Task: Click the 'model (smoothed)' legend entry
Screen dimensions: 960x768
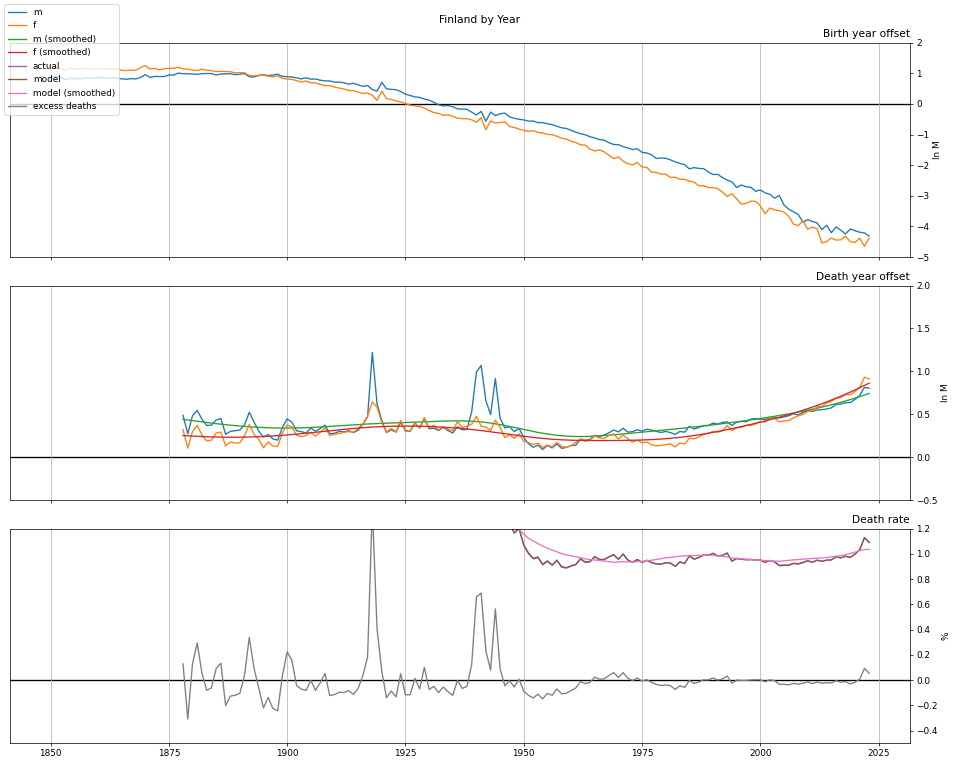Action: [x=73, y=93]
